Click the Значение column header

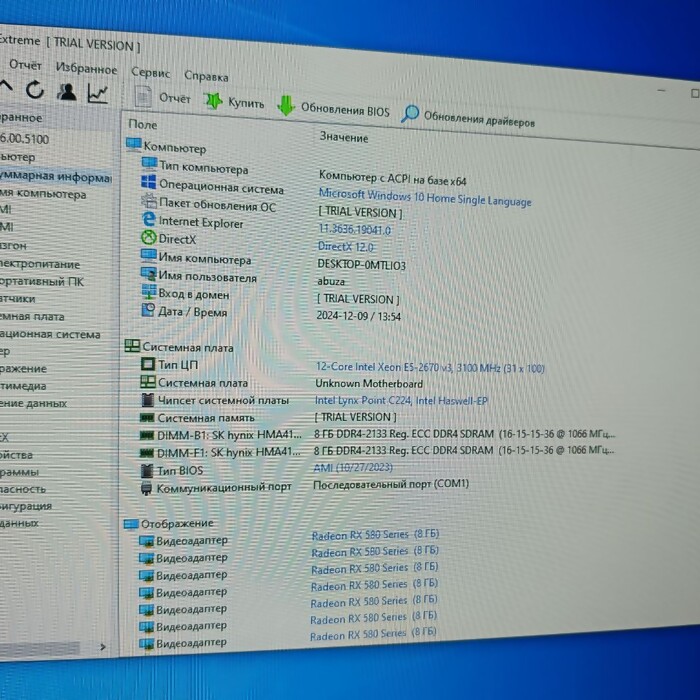point(344,137)
